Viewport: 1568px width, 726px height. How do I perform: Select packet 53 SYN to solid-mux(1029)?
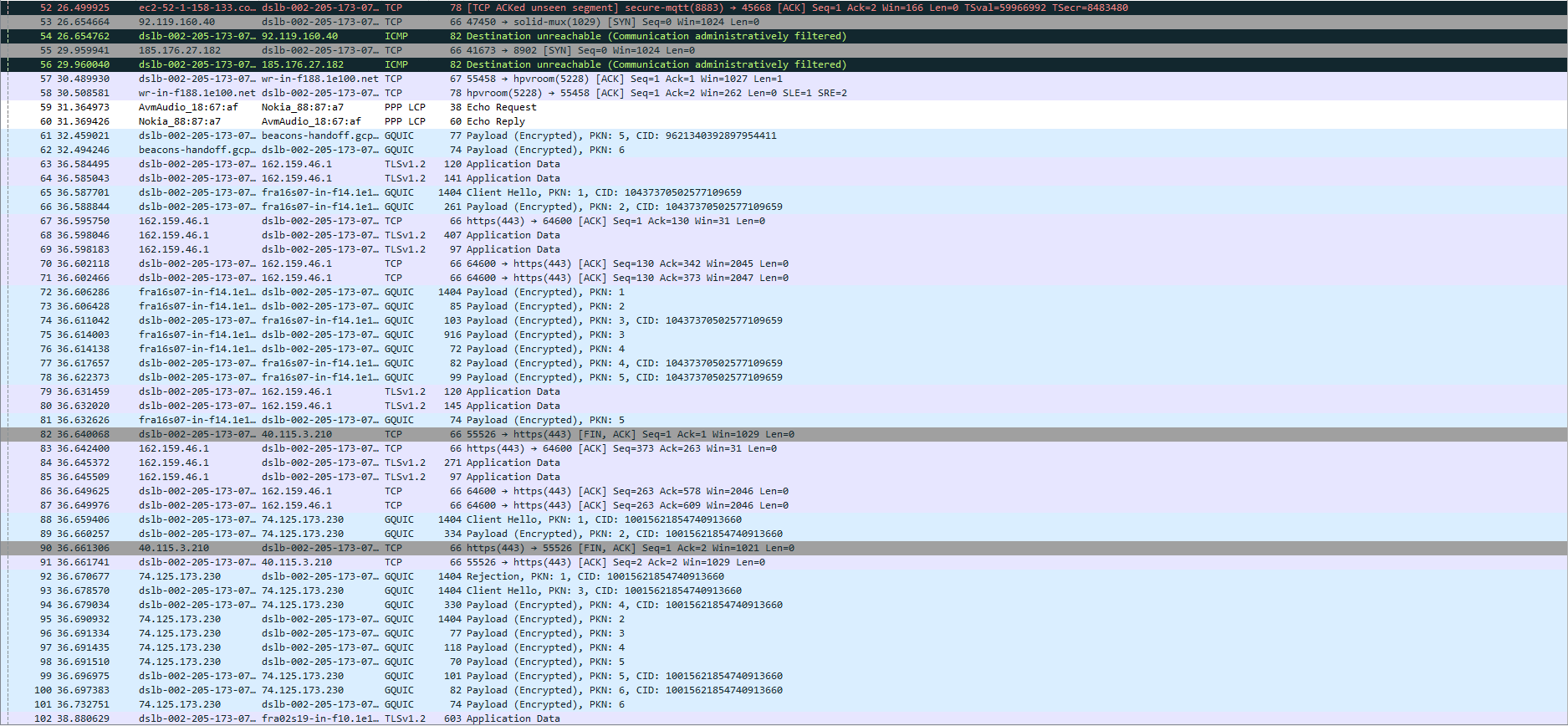pos(784,22)
